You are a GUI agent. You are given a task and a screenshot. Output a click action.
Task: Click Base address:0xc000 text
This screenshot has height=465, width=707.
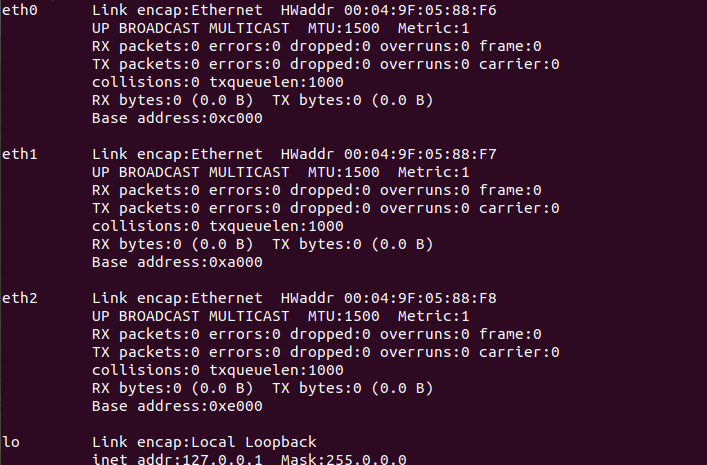[x=177, y=118]
